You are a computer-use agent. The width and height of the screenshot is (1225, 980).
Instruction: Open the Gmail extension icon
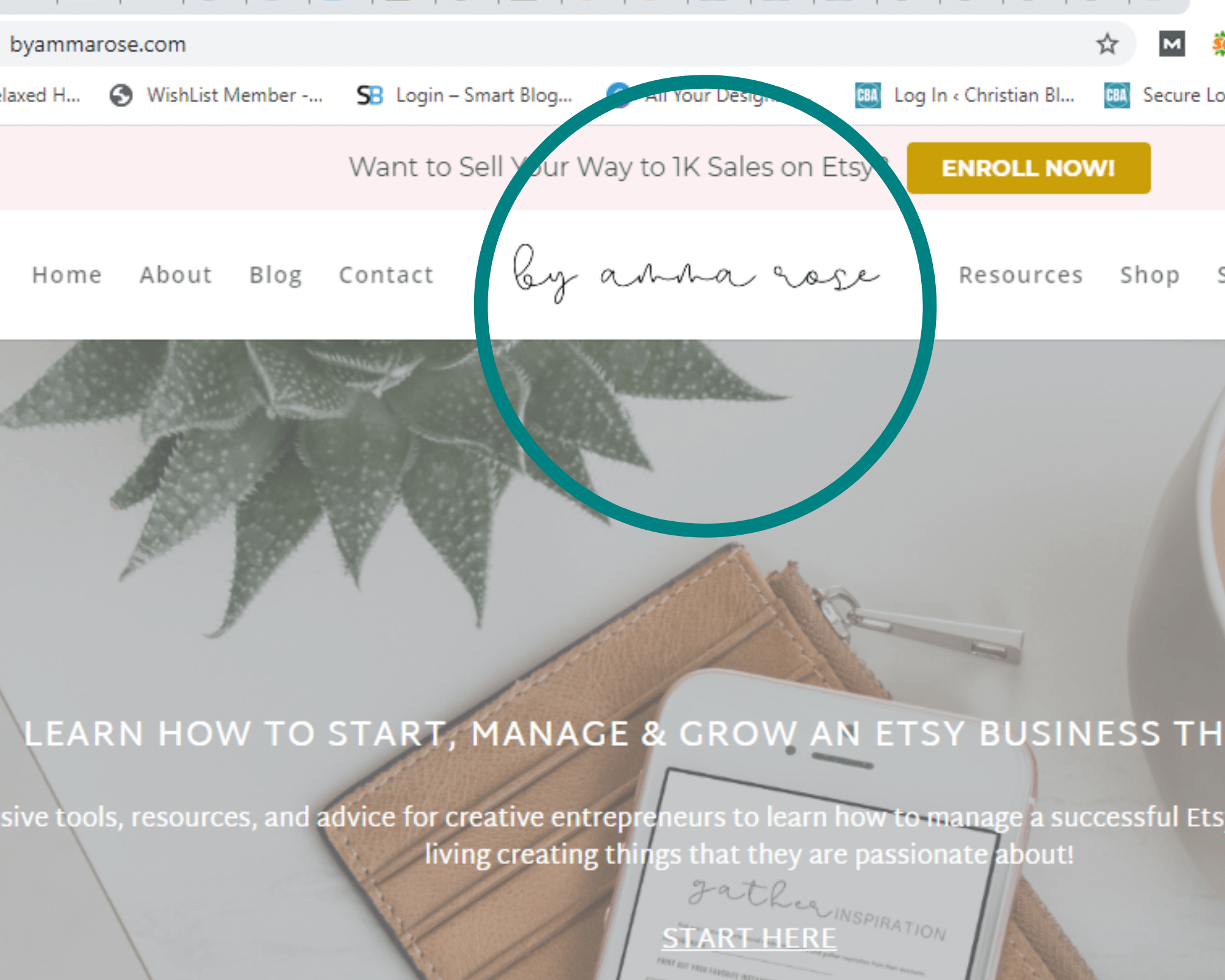1172,44
